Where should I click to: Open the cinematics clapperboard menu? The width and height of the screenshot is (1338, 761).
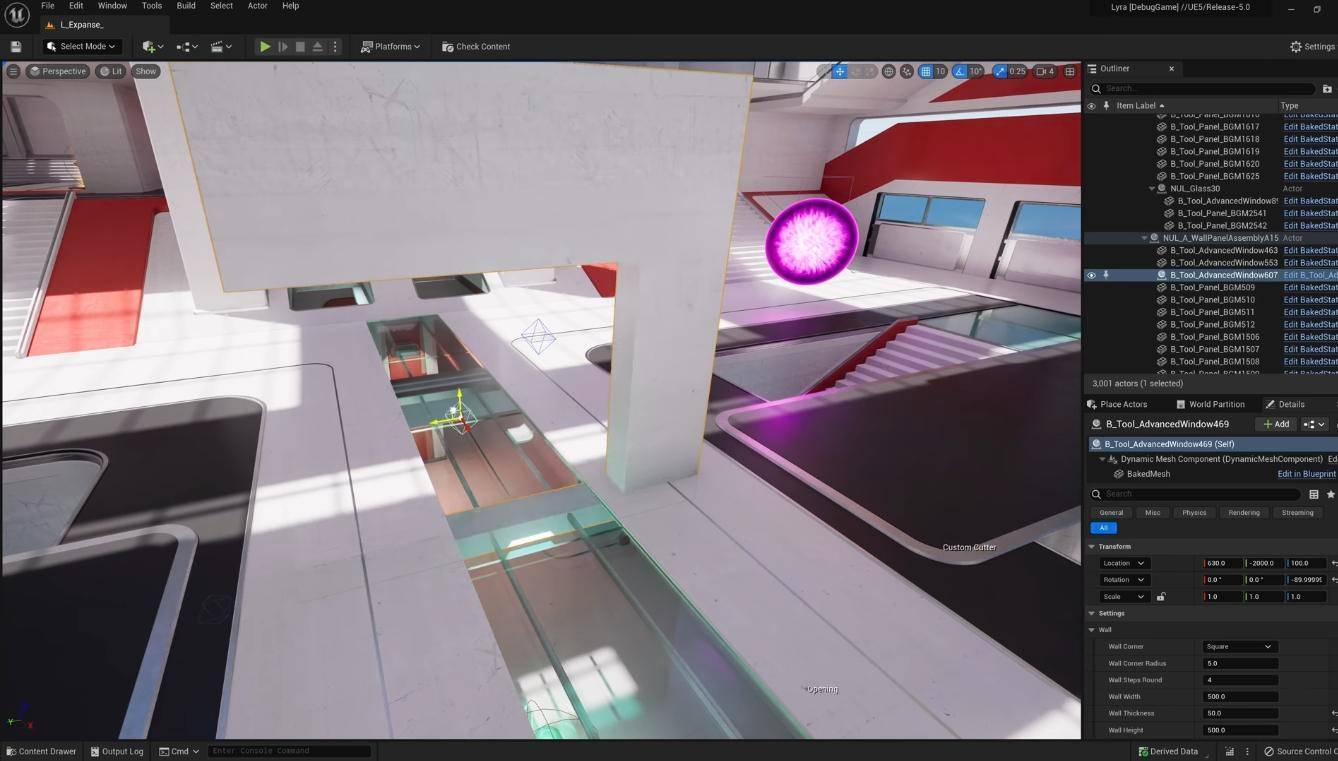point(221,46)
